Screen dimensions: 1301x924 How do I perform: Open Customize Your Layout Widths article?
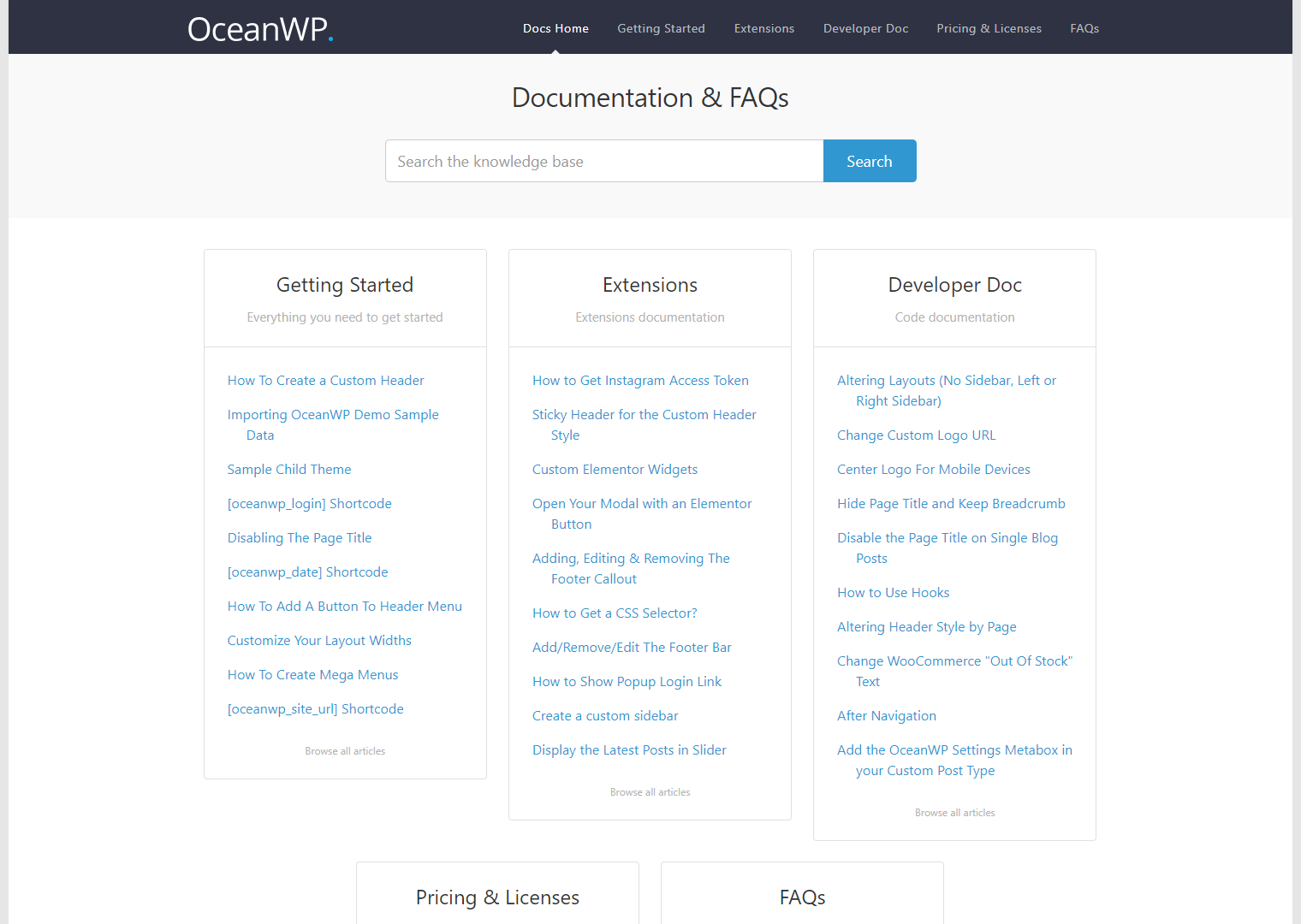(319, 641)
